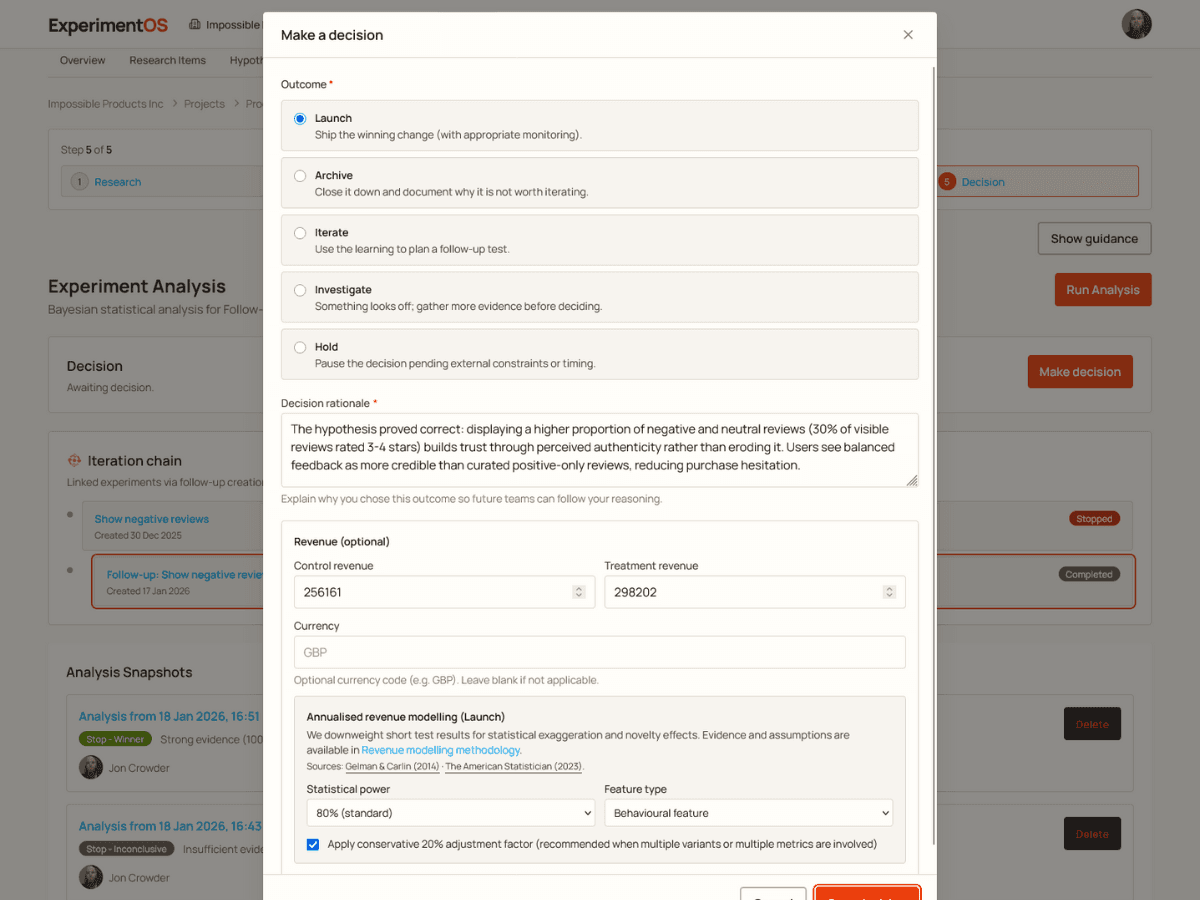This screenshot has height=900, width=1200.
Task: Click the Run Analysis button
Action: [x=1103, y=289]
